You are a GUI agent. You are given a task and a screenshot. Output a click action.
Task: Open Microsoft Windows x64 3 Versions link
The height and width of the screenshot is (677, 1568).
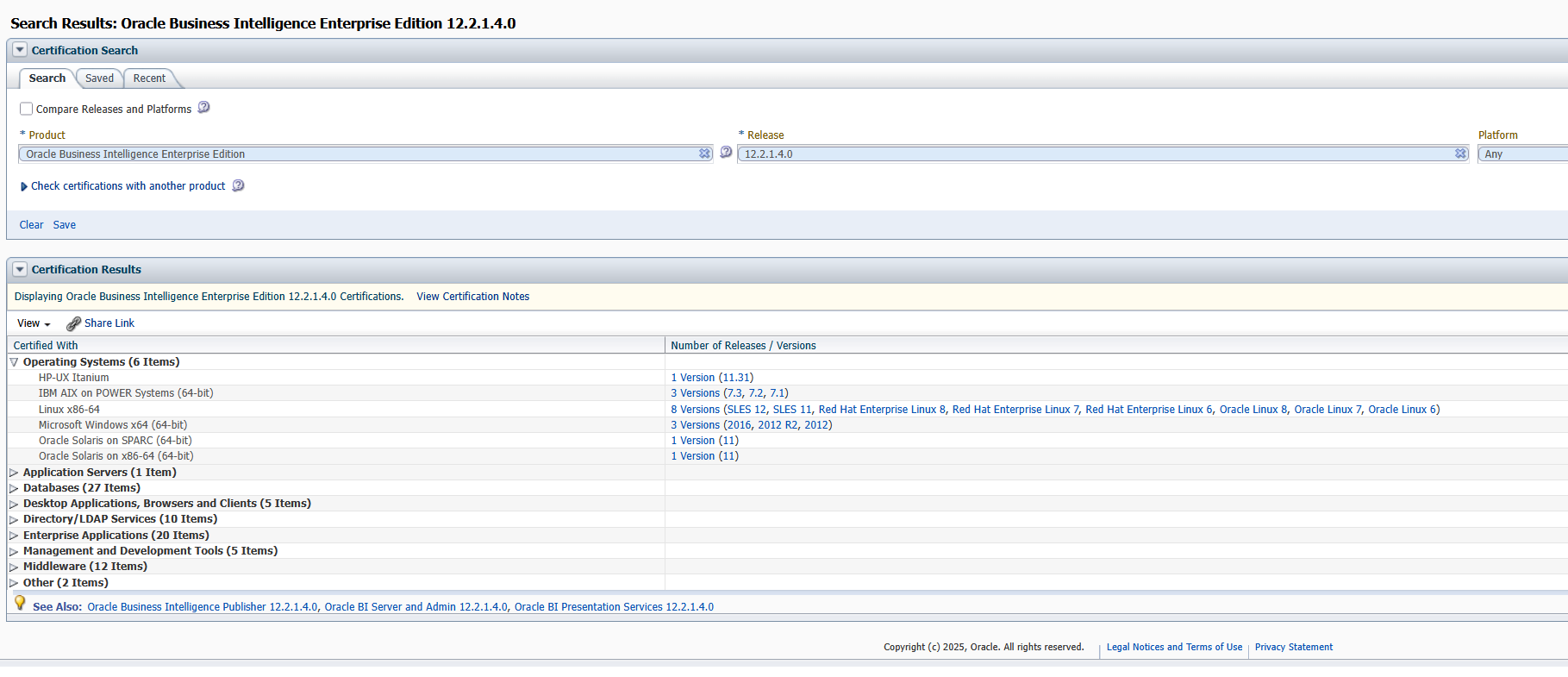pyautogui.click(x=696, y=425)
